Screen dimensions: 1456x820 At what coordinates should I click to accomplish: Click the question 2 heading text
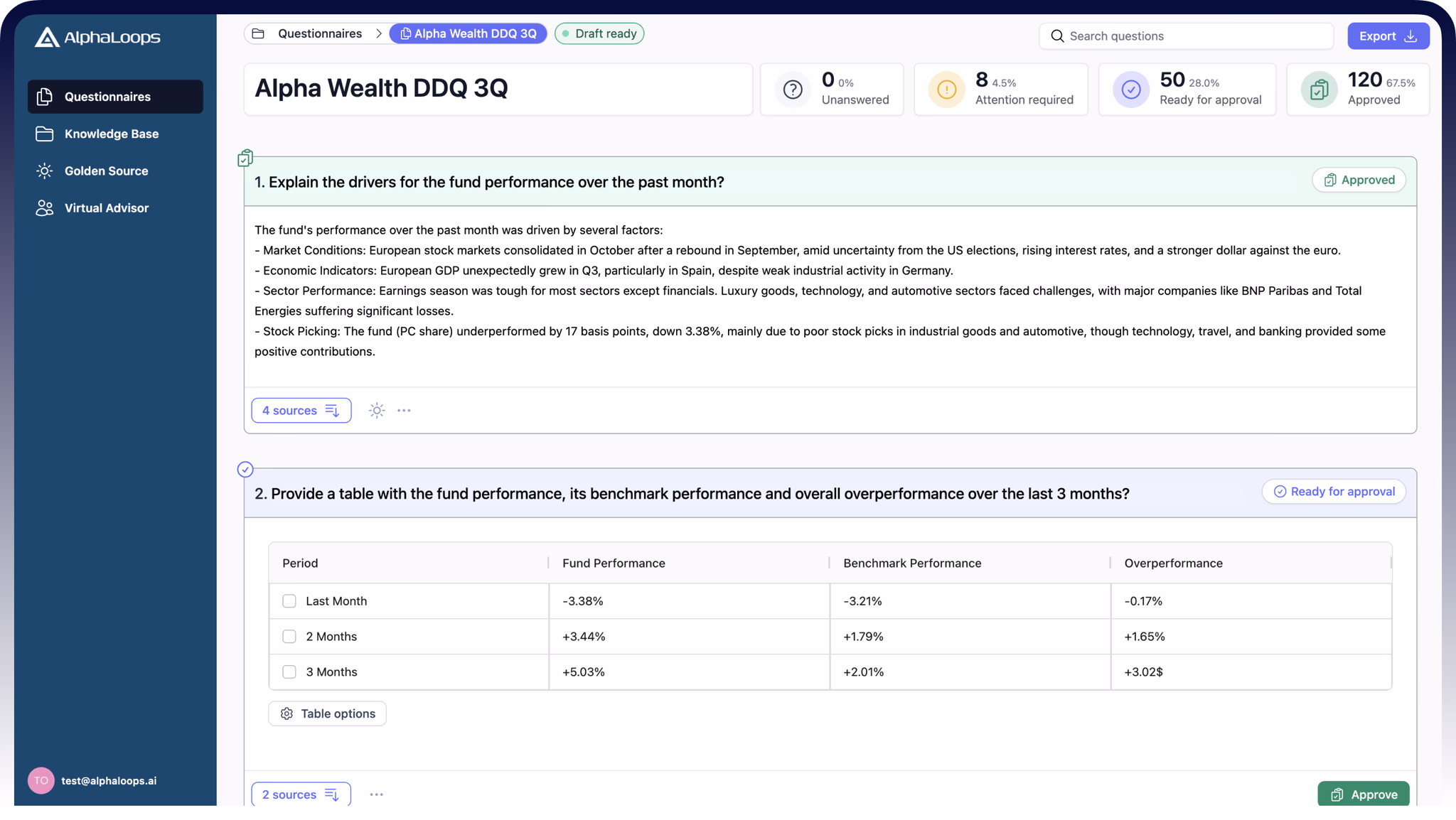692,493
